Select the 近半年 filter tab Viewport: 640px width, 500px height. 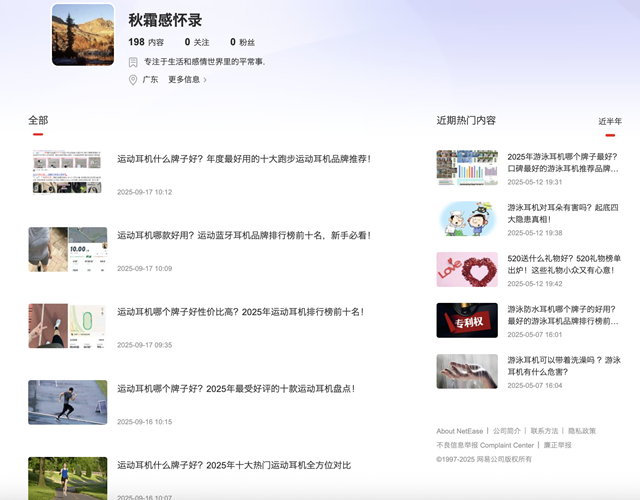[610, 121]
